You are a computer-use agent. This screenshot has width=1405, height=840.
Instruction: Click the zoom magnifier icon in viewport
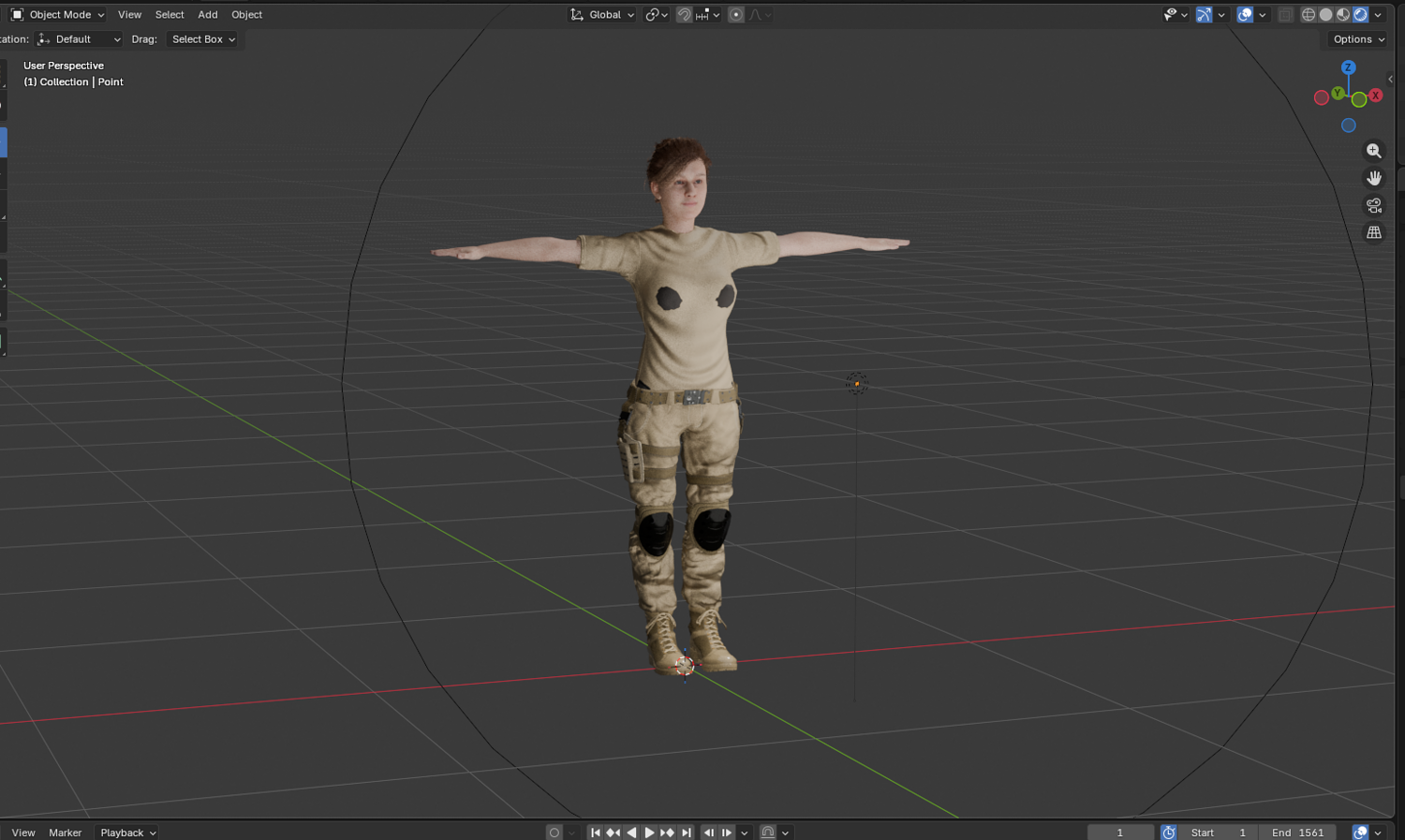coord(1374,151)
